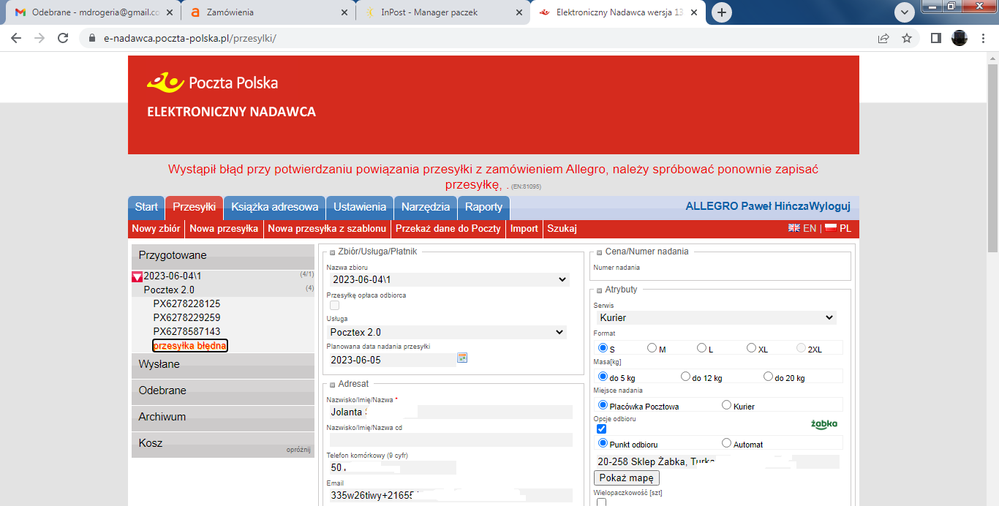Switch to the Zamówienia tab
Viewport: 999px width, 506px height.
click(268, 12)
